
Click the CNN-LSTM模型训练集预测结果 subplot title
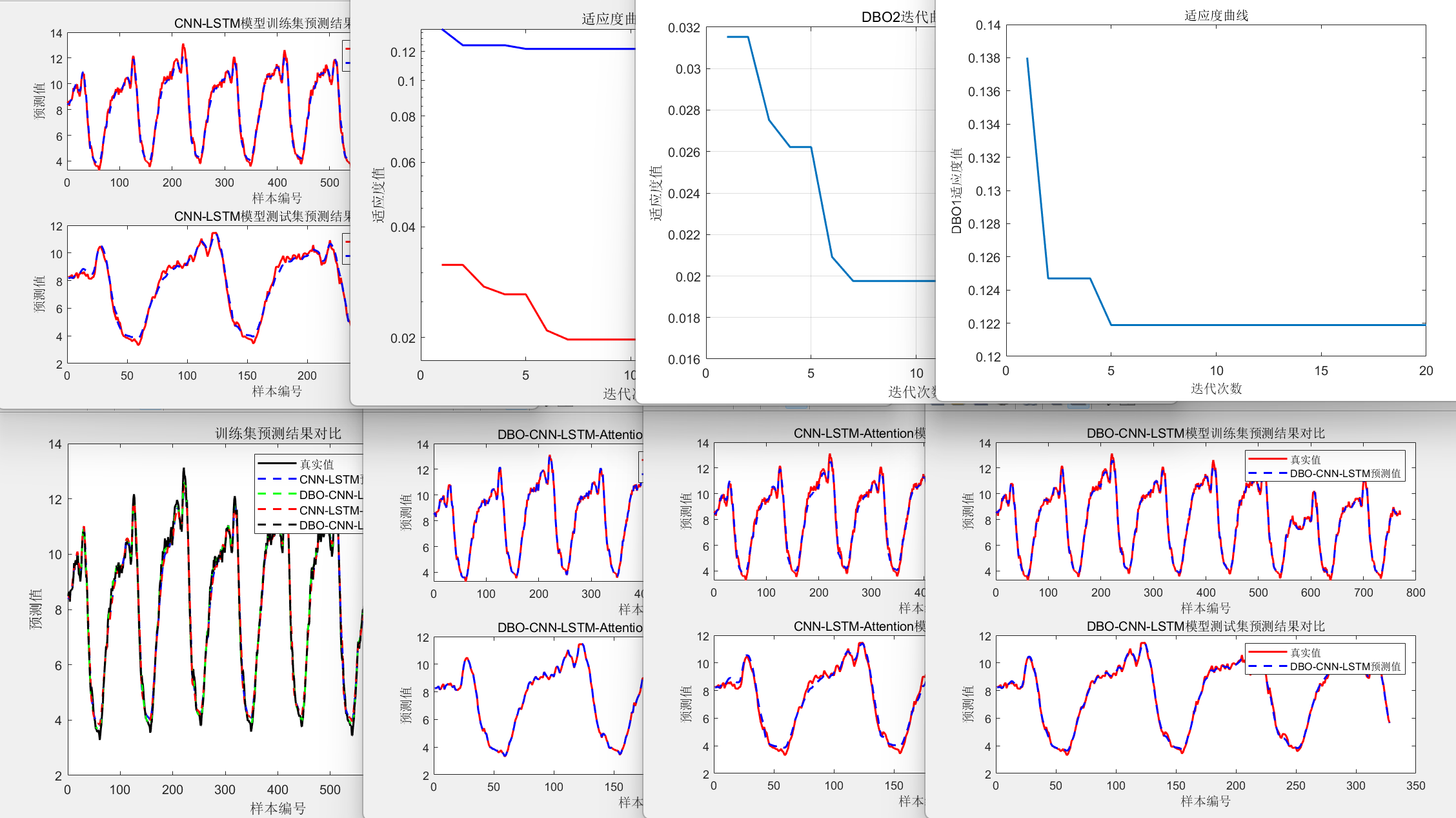262,23
